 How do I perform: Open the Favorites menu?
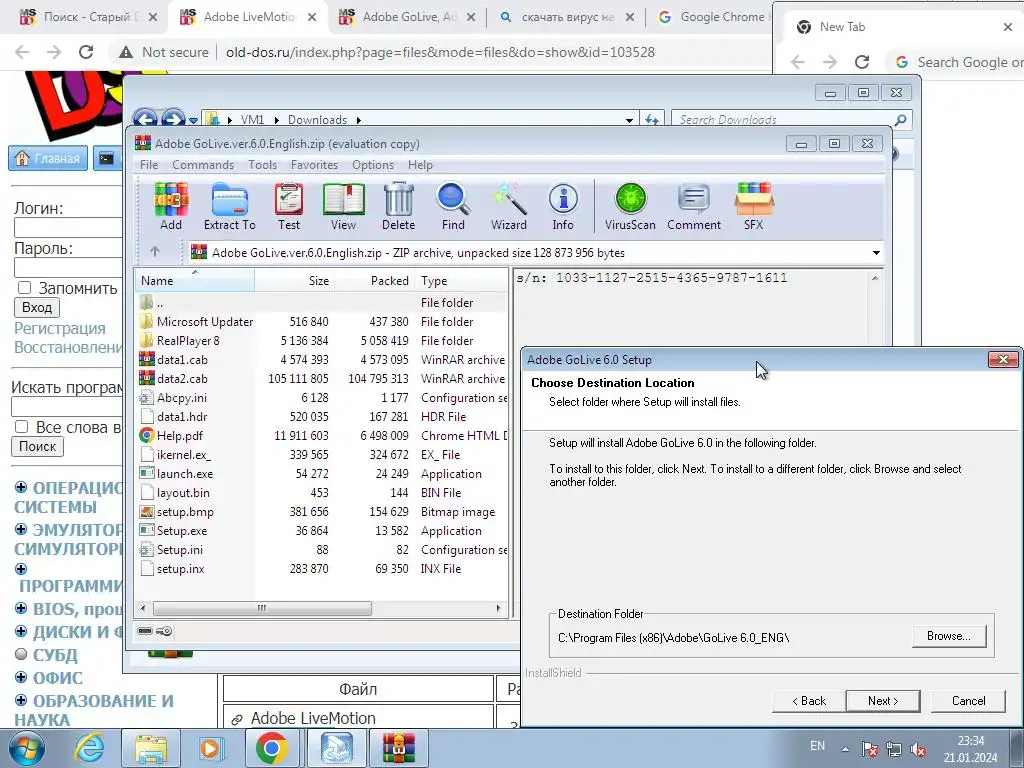(x=314, y=165)
